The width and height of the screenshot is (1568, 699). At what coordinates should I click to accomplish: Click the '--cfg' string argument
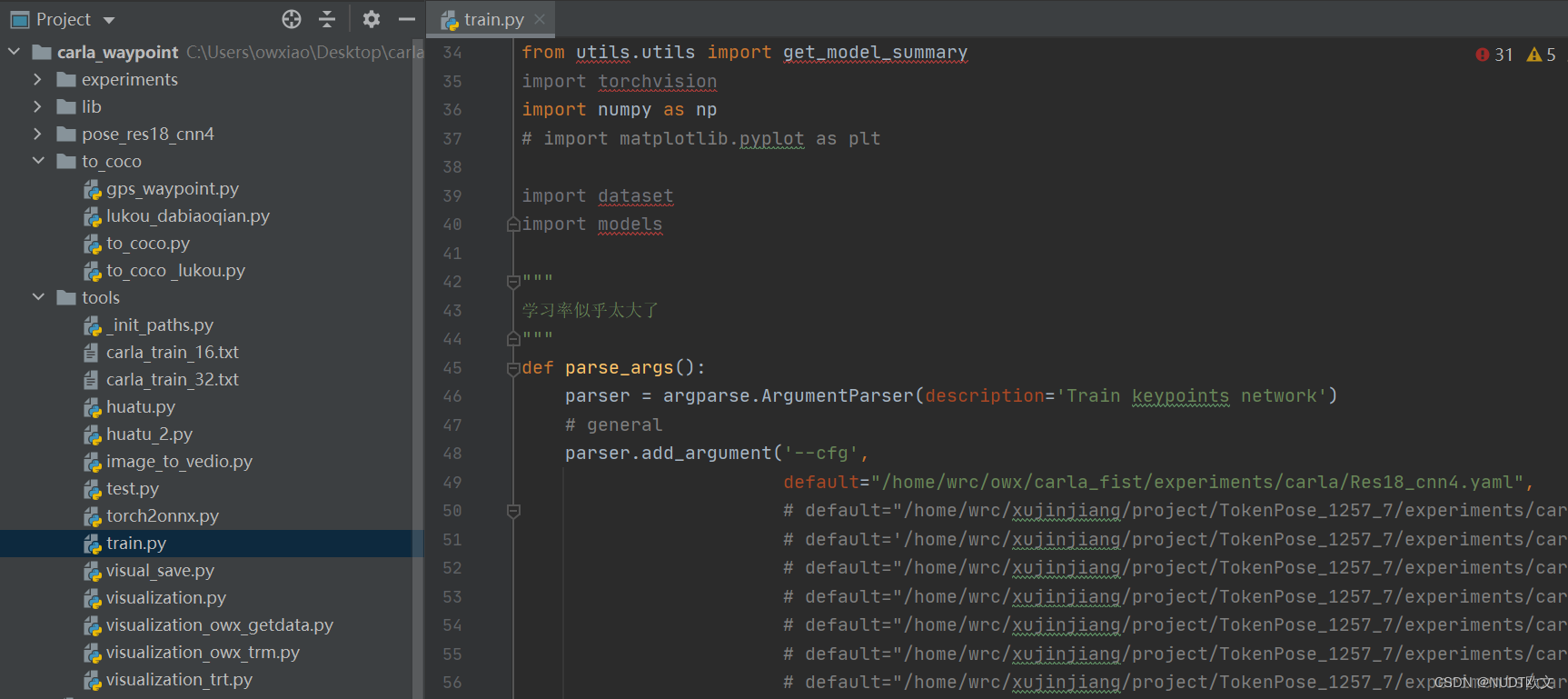tap(821, 454)
